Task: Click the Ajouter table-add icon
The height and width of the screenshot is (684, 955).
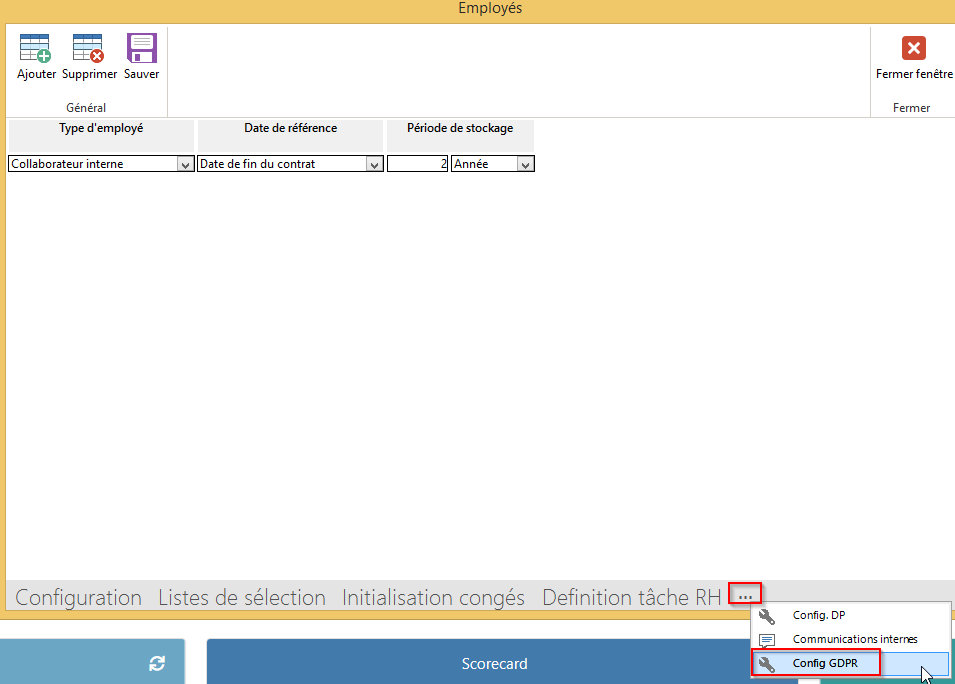Action: click(x=36, y=49)
